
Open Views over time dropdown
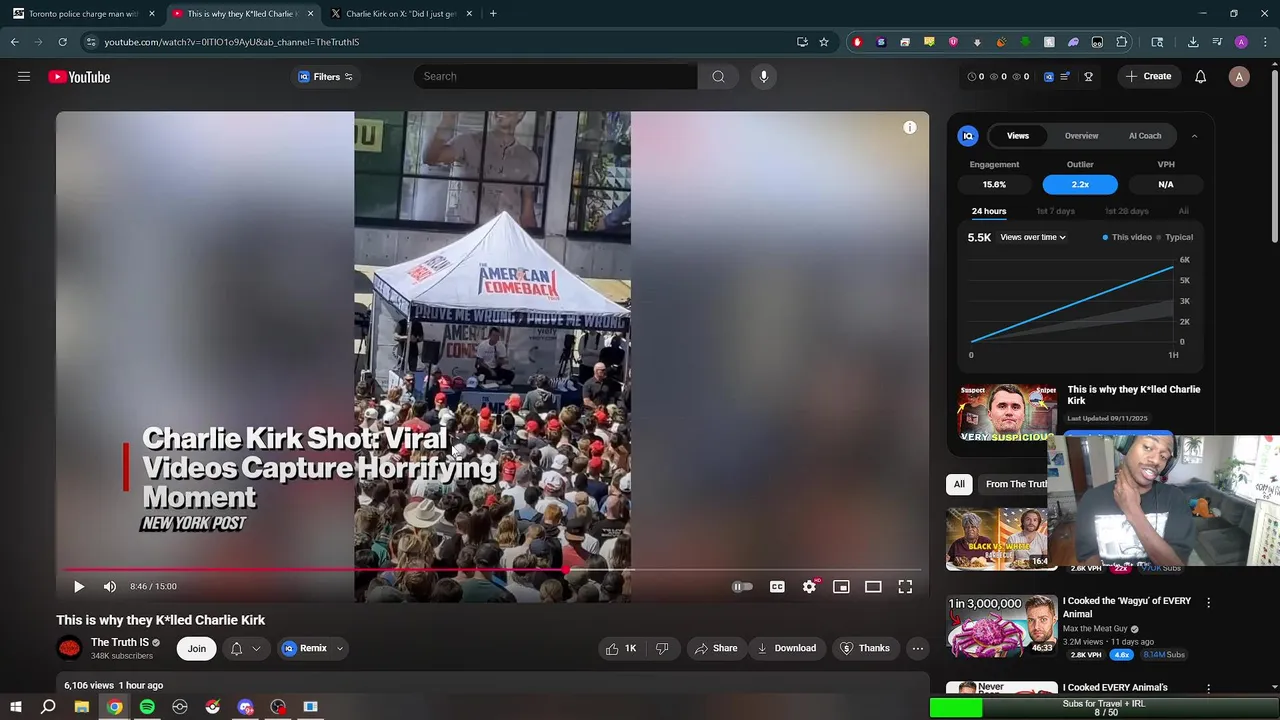[x=1033, y=237]
